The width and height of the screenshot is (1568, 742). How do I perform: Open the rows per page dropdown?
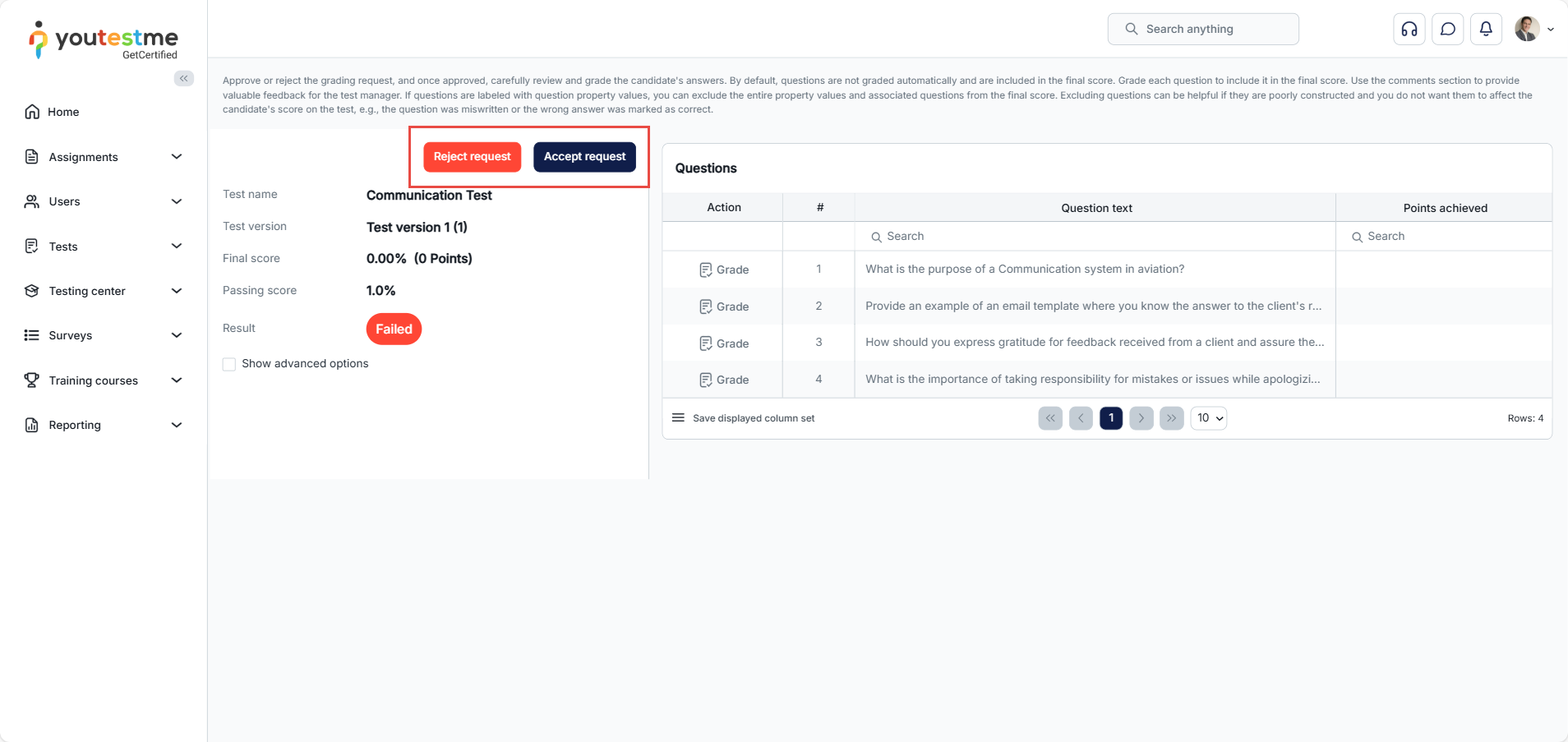tap(1208, 418)
